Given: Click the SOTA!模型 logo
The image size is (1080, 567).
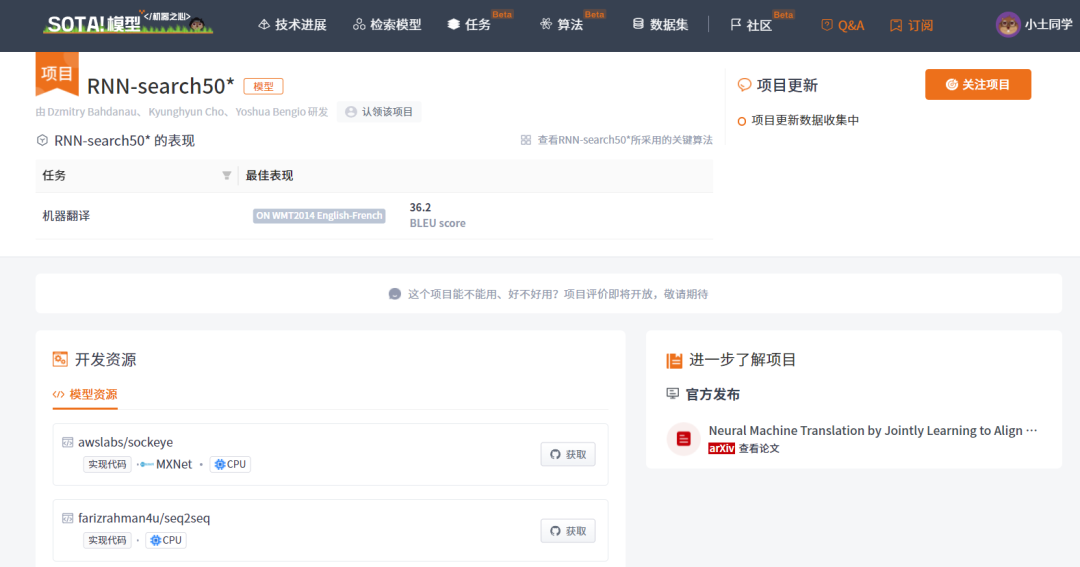Looking at the screenshot, I should click(x=128, y=23).
